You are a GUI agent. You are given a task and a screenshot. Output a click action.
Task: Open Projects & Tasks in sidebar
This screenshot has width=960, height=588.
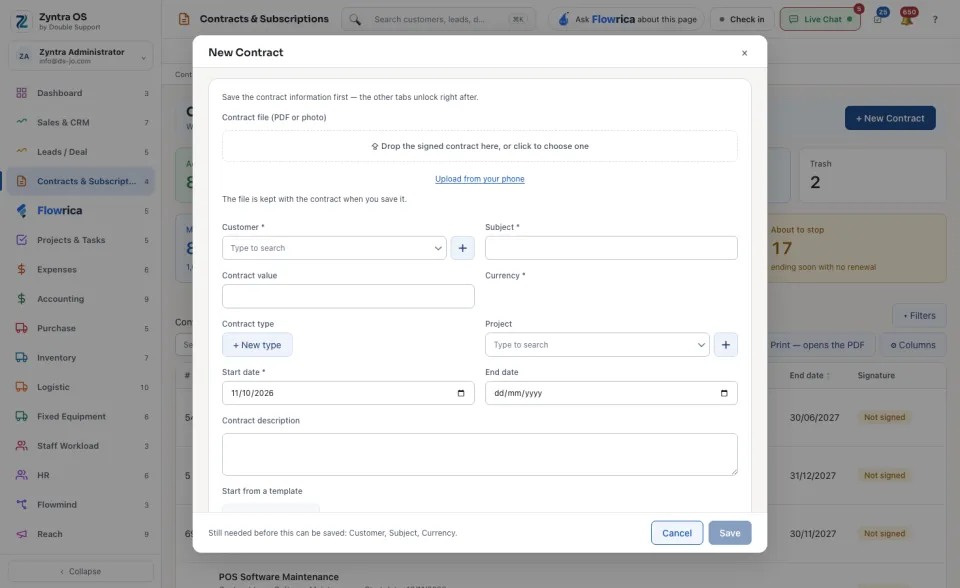click(81, 240)
